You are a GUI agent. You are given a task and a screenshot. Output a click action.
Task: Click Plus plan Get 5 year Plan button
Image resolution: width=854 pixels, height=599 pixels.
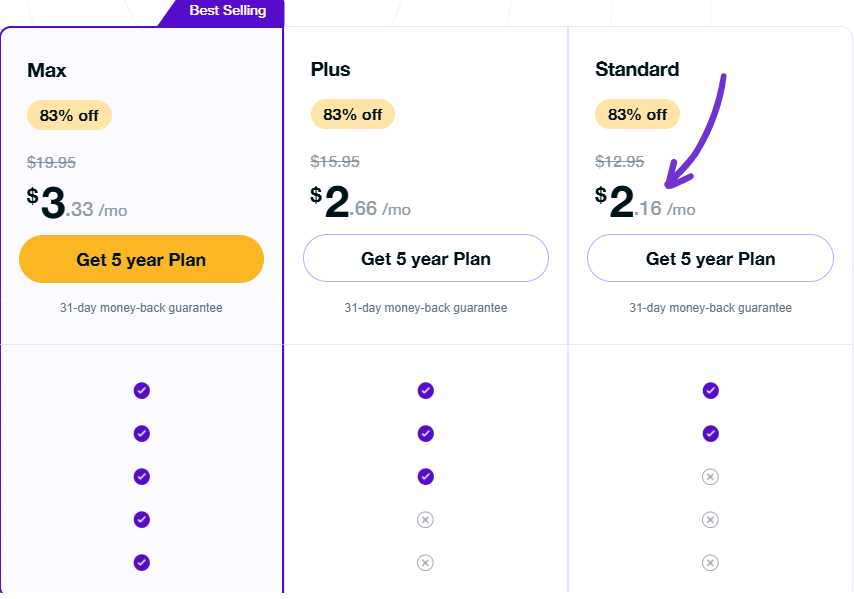pos(426,259)
